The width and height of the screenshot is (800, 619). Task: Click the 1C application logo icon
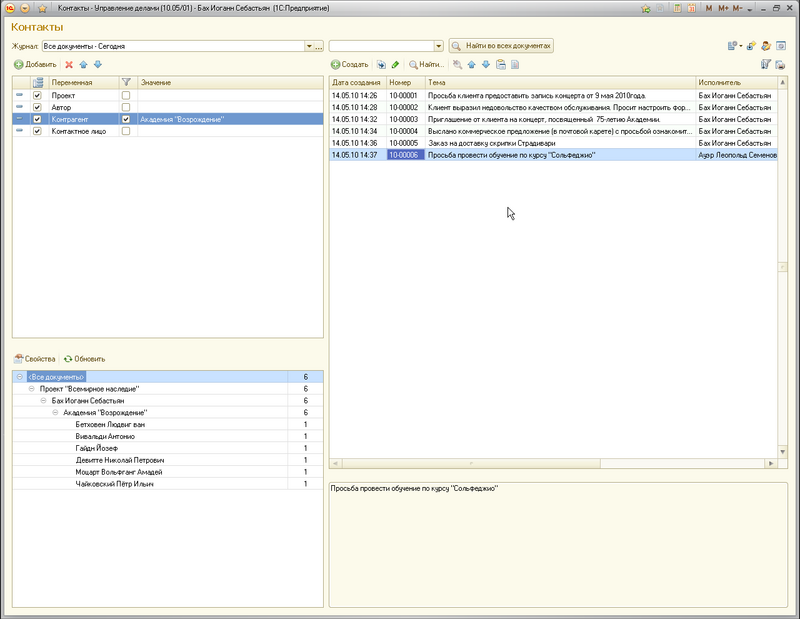click(x=10, y=8)
